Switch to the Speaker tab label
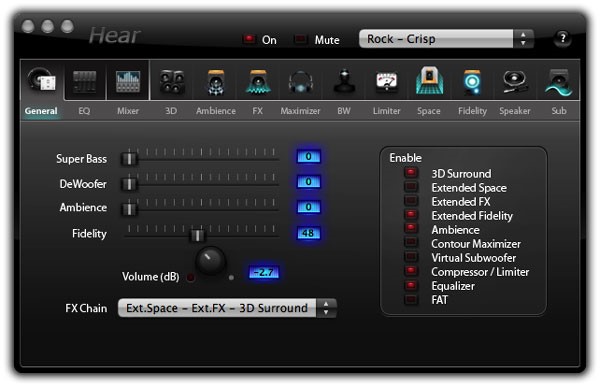Viewport: 600px width, 387px height. (x=515, y=111)
